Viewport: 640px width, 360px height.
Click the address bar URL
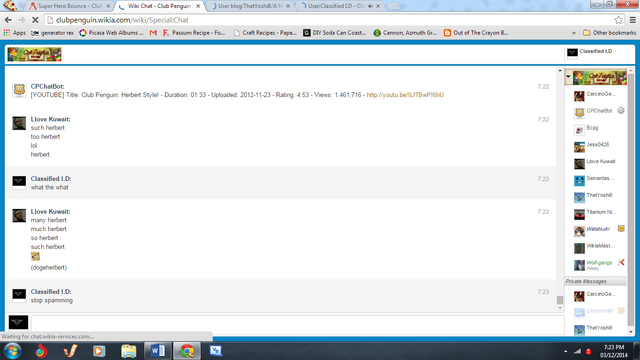click(122, 20)
